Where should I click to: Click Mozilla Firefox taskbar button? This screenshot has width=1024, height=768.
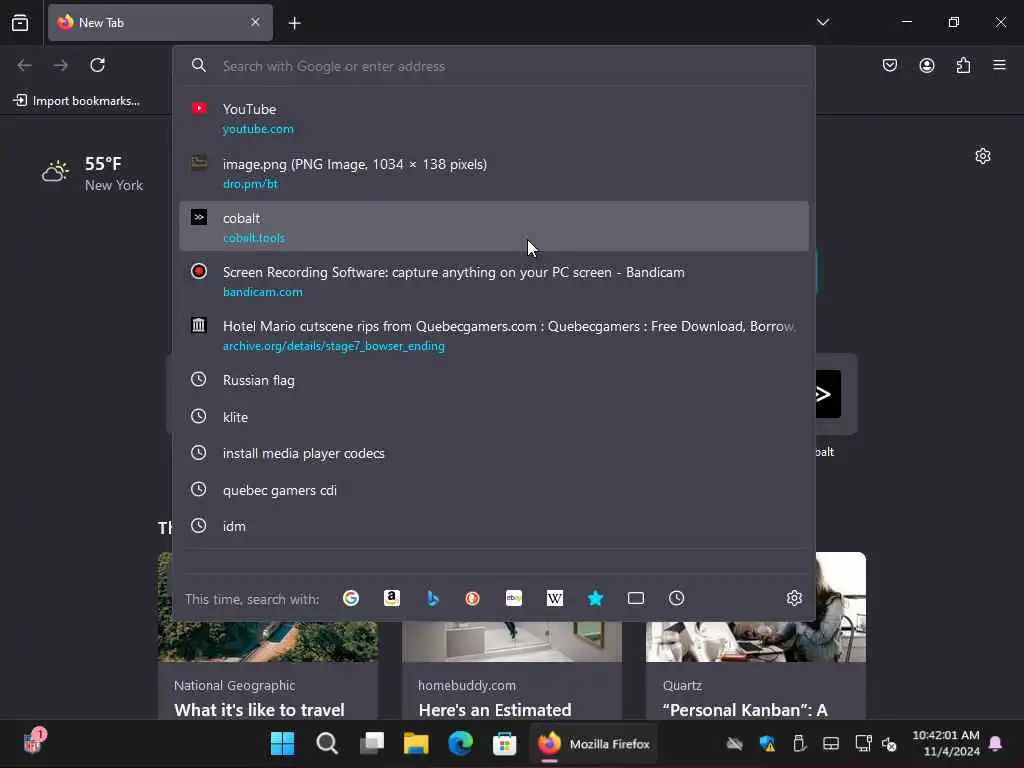point(593,743)
